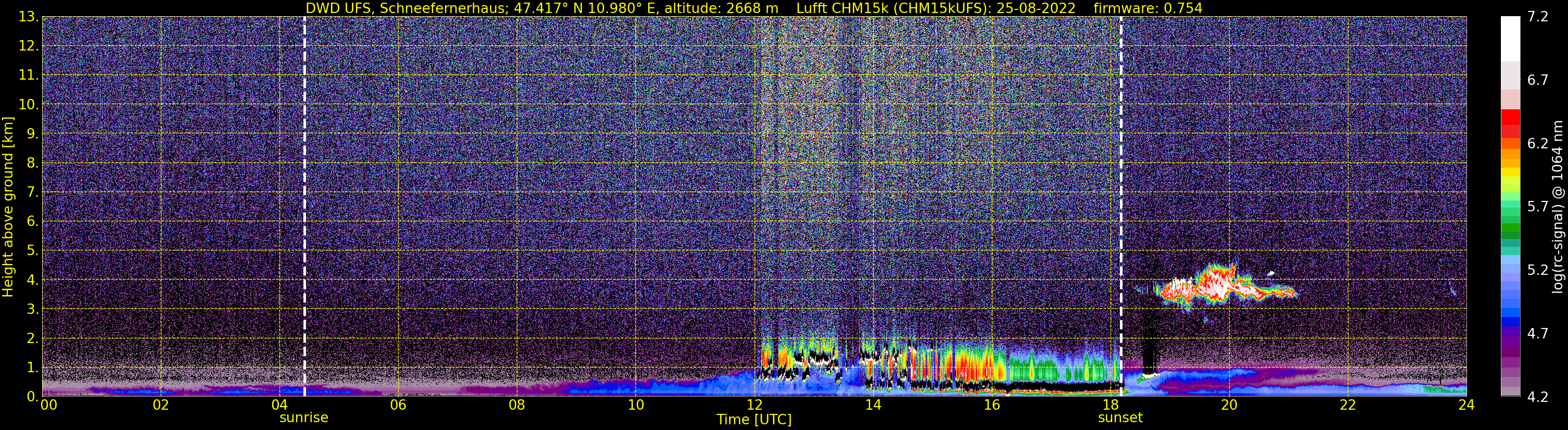Viewport: 1568px width, 430px height.
Task: Click the 20 time tick label
Action: pyautogui.click(x=1229, y=404)
